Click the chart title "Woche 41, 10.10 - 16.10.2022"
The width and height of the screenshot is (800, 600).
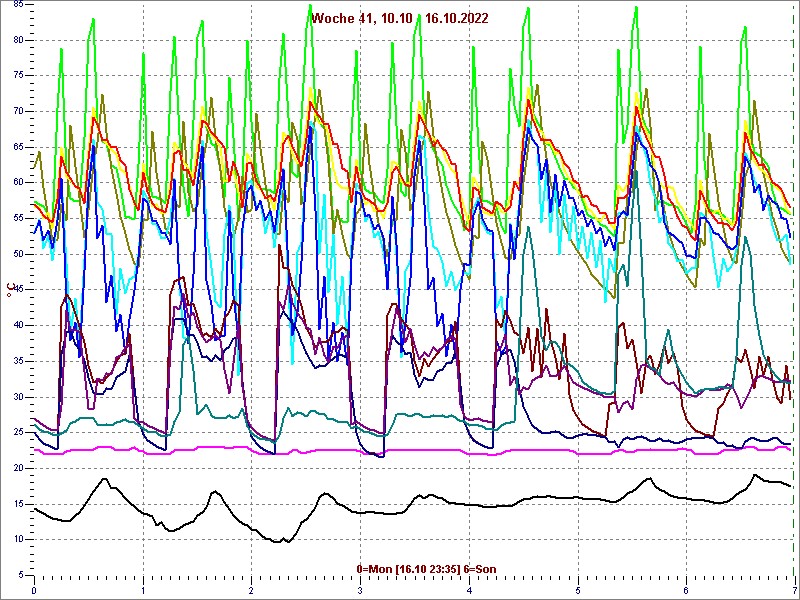click(x=400, y=18)
